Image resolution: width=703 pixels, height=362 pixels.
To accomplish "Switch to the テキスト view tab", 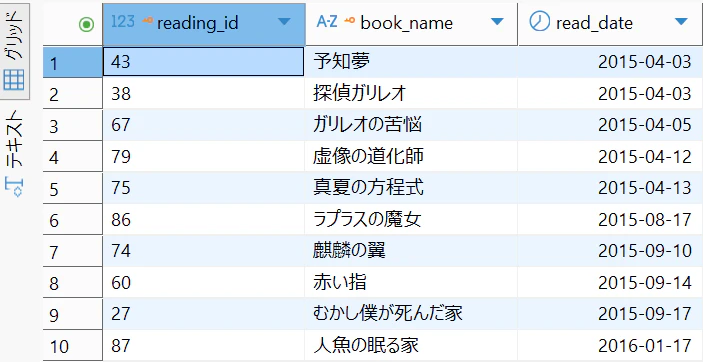I will 15,153.
